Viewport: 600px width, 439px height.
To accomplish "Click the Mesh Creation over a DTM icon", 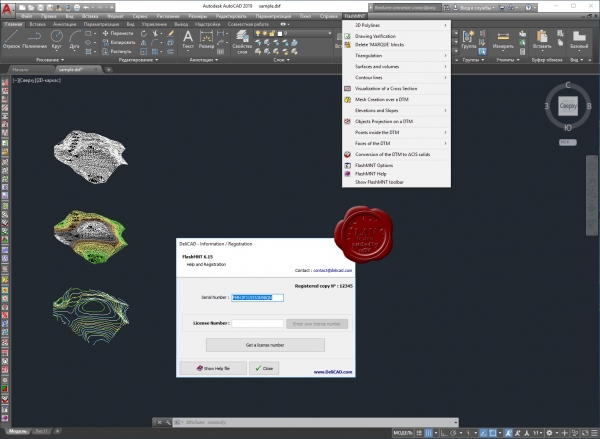I will (347, 100).
